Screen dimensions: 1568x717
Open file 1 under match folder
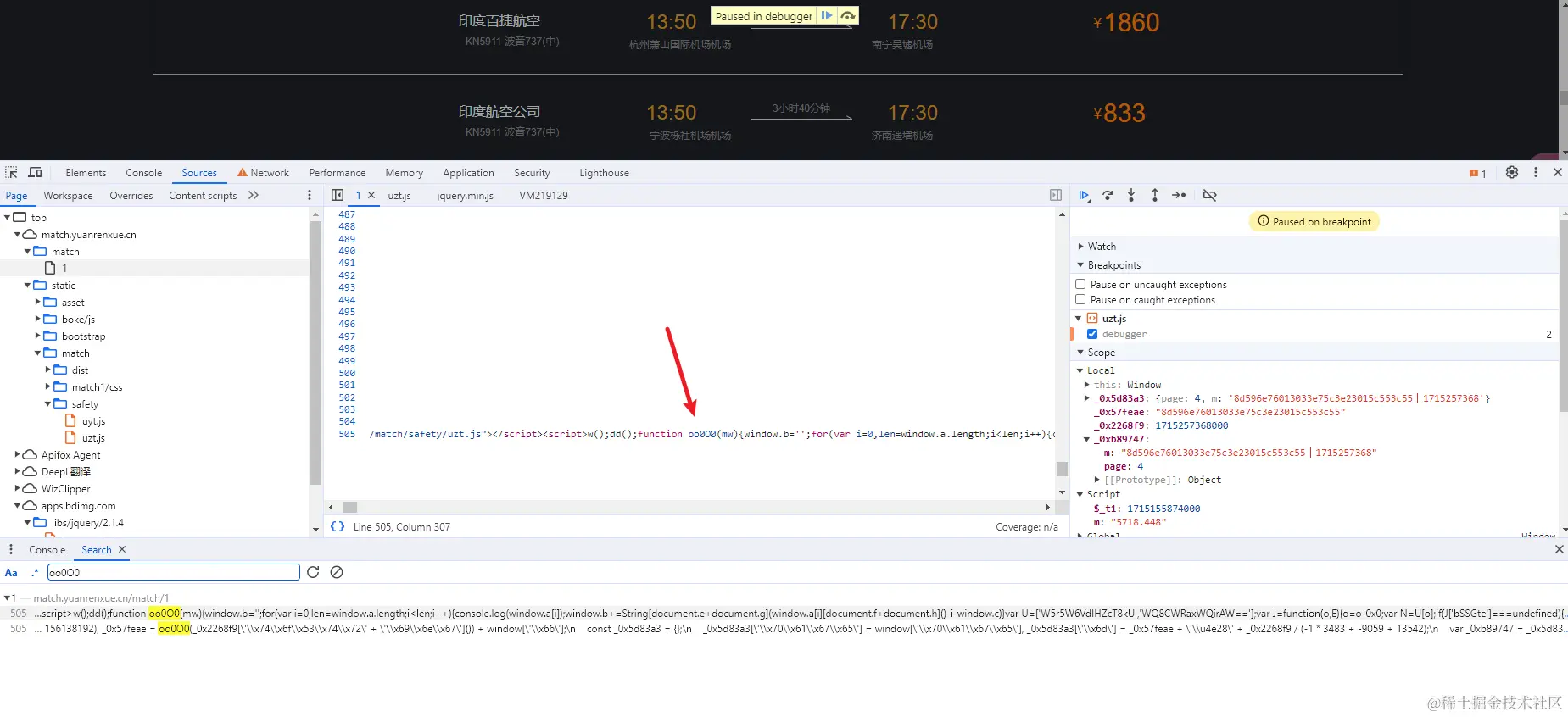click(x=64, y=268)
